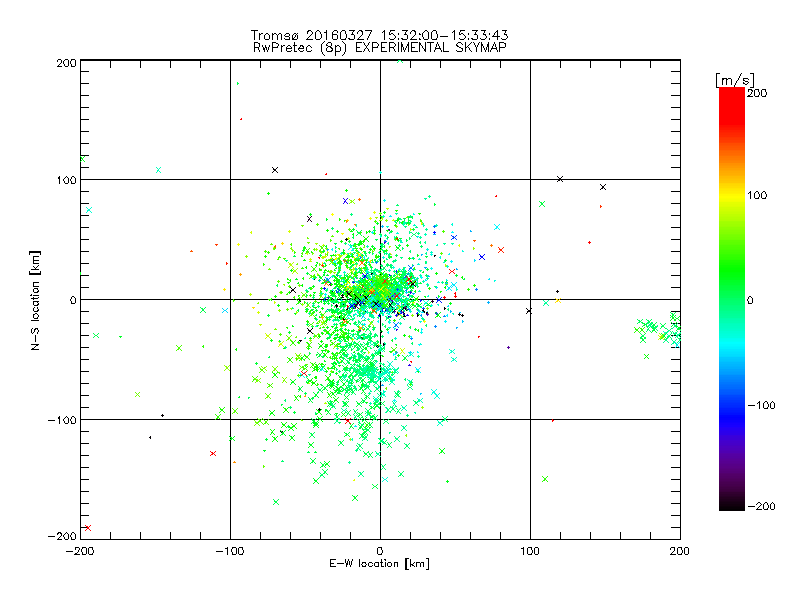
Task: Click the colorbar tick label '-200'
Action: point(761,507)
